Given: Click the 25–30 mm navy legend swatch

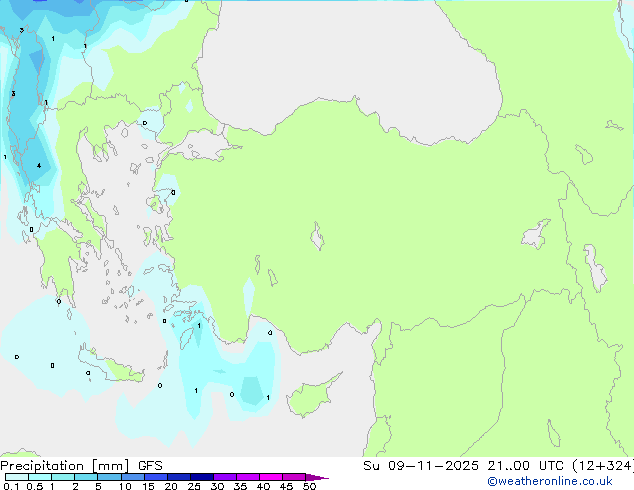Looking at the screenshot, I should pyautogui.click(x=201, y=477).
